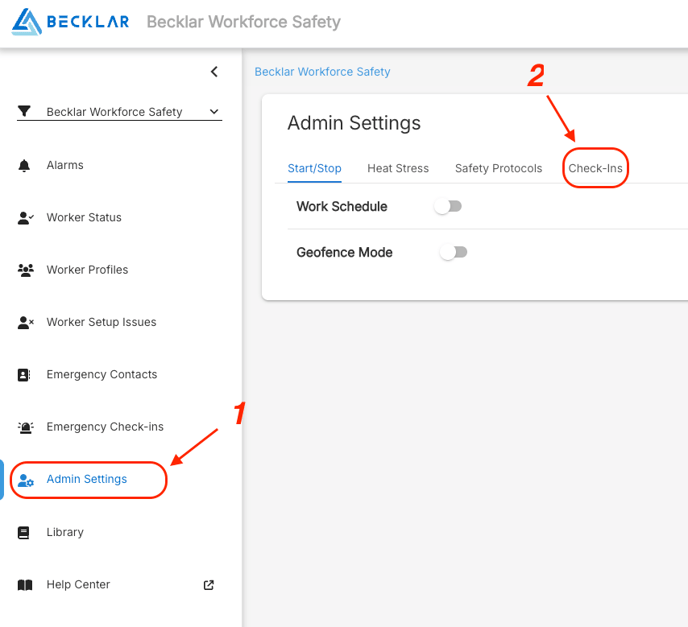The image size is (688, 627).
Task: Select the Safety Protocols tab
Action: 498,168
